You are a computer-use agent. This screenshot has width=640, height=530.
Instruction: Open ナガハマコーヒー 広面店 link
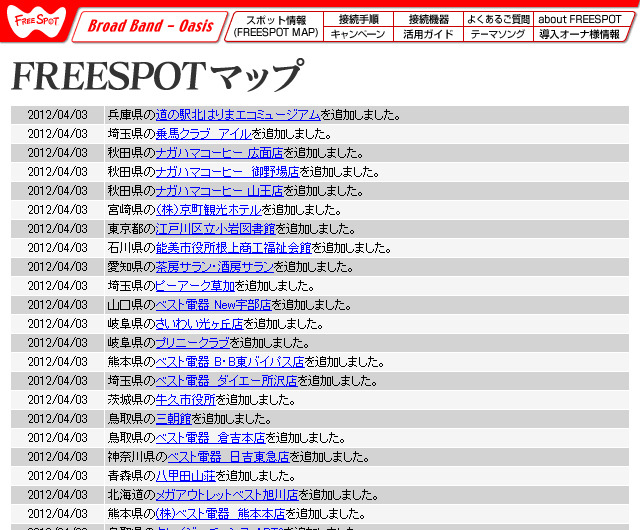pyautogui.click(x=219, y=153)
